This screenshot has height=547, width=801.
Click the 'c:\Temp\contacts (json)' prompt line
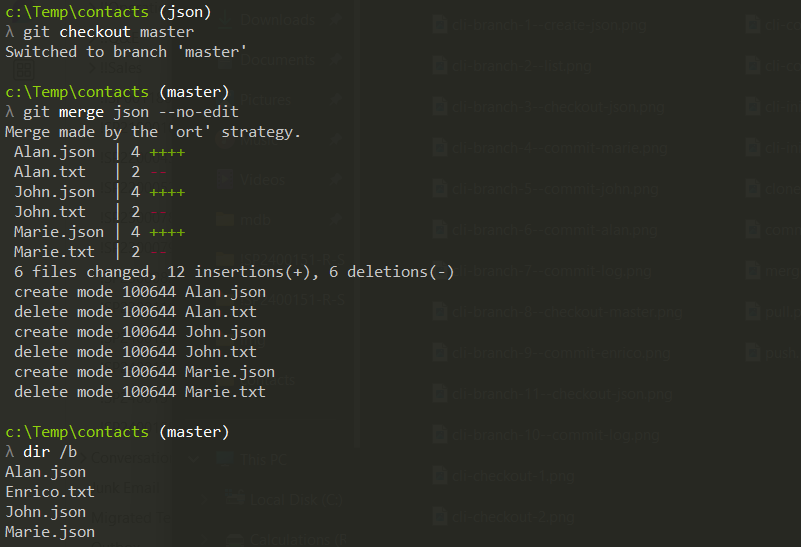108,12
